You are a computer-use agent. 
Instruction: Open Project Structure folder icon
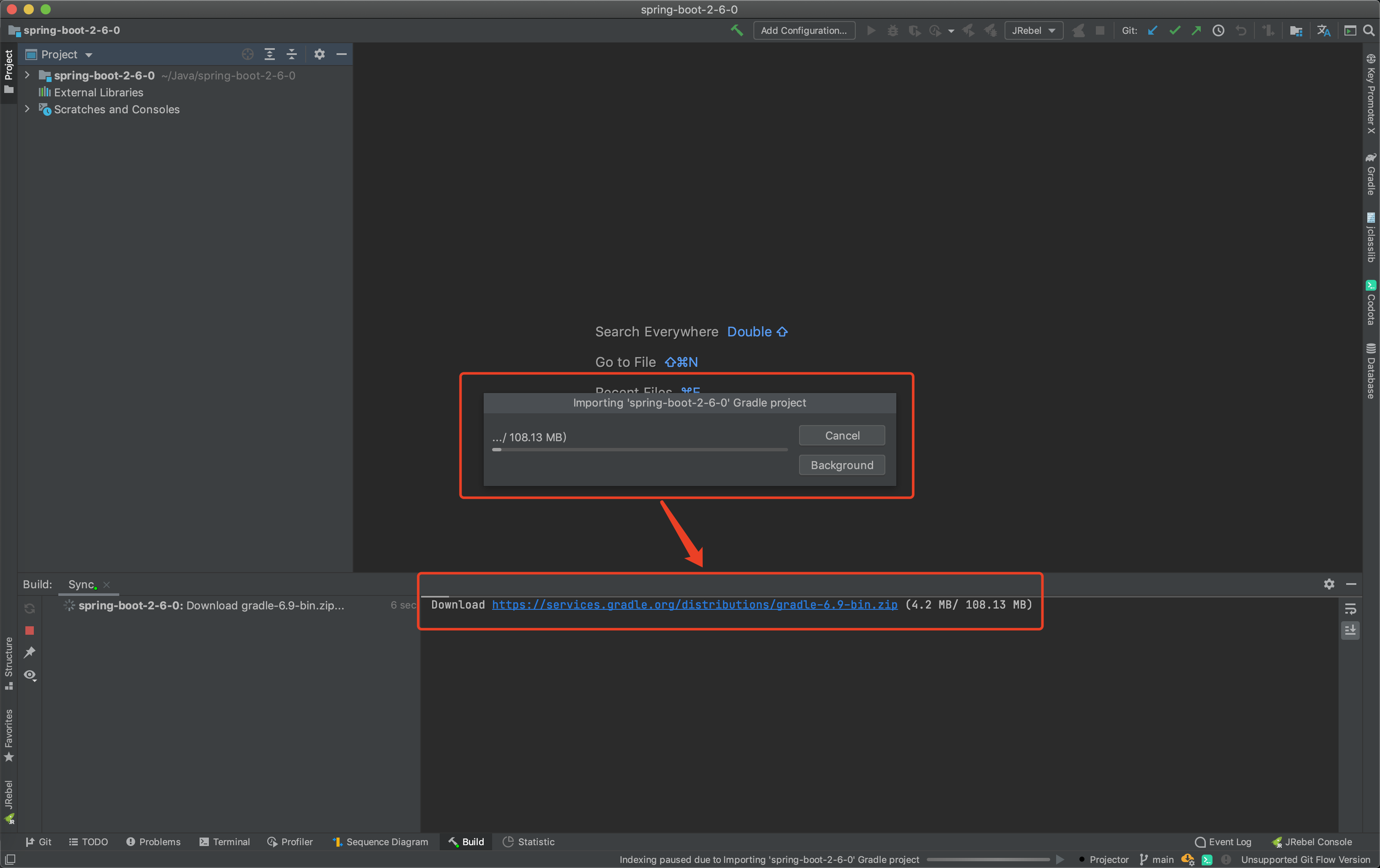pyautogui.click(x=1296, y=30)
